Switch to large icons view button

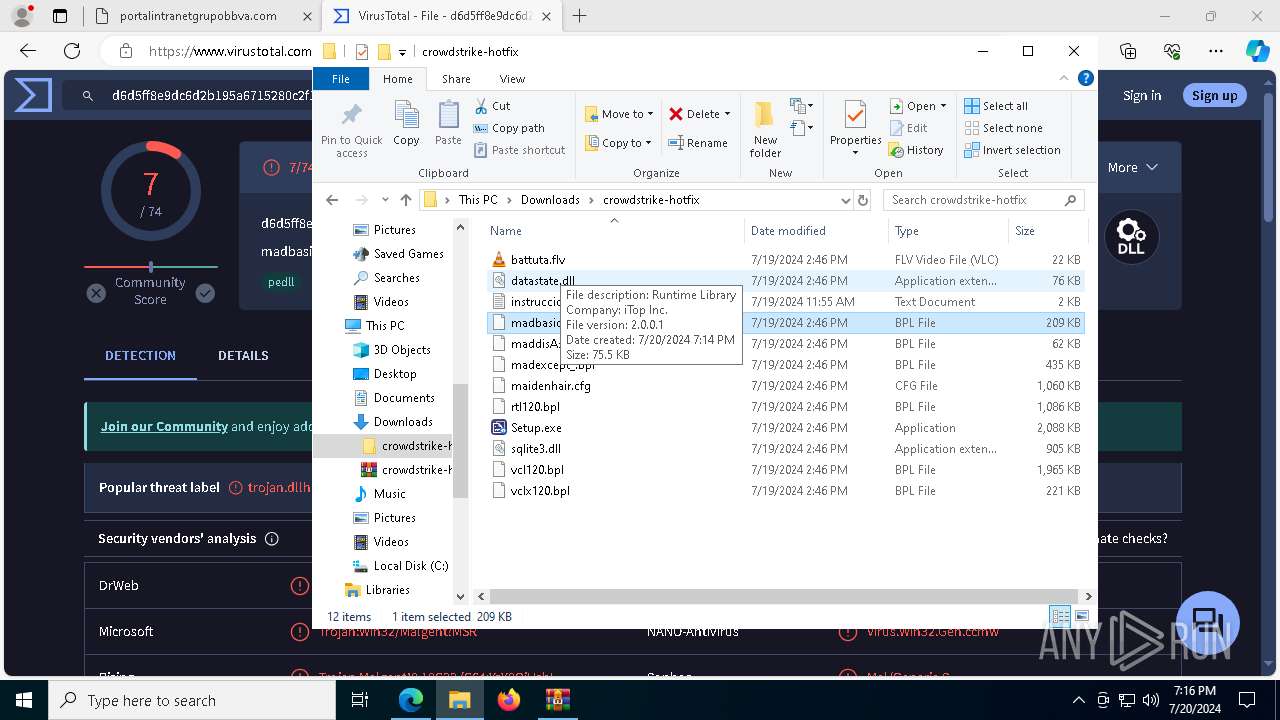pyautogui.click(x=1081, y=616)
